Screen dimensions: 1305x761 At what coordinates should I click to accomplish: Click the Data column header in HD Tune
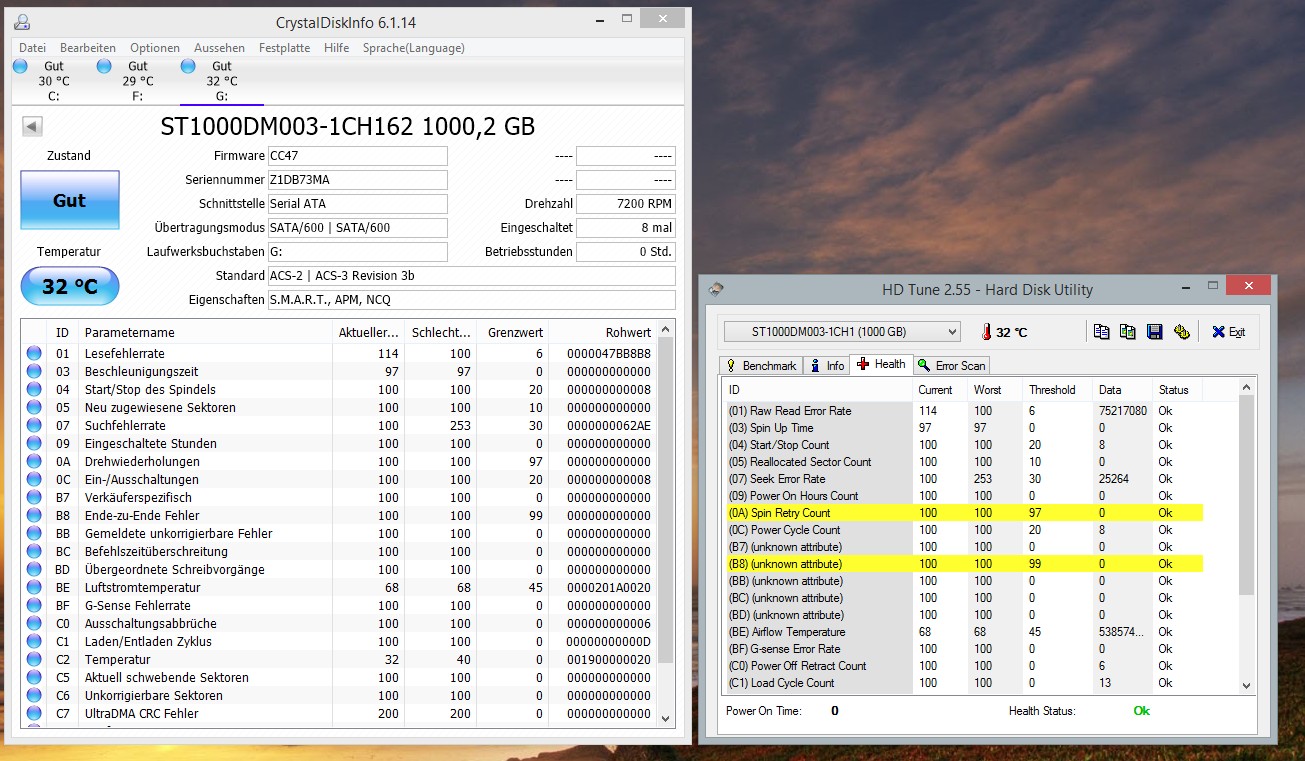[x=1123, y=390]
